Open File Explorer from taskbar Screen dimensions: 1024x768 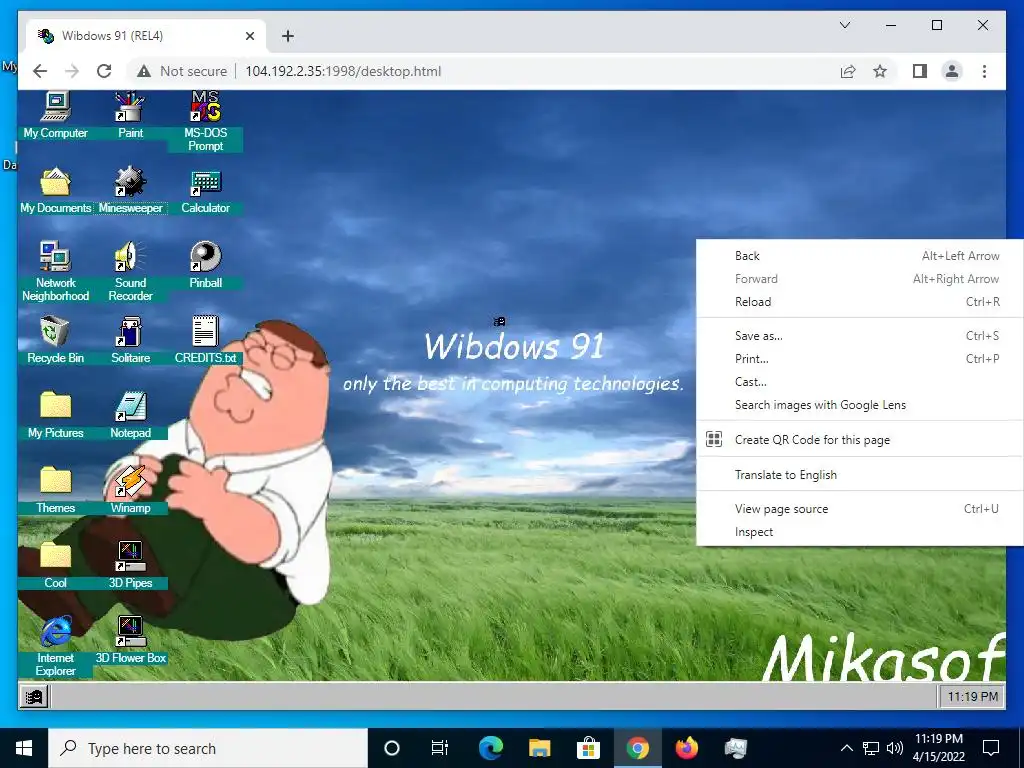(539, 748)
